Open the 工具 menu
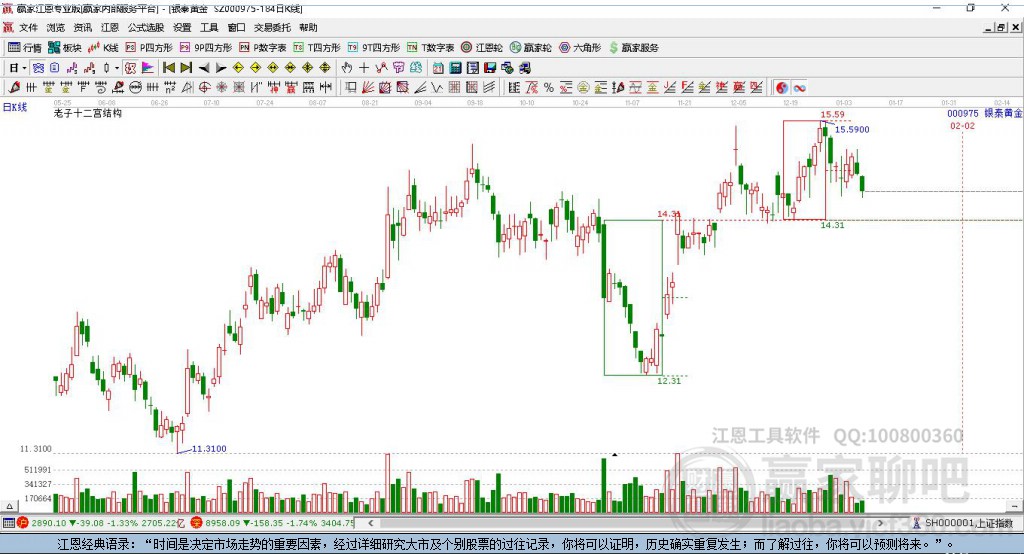Screen dimensions: 1024x554 pos(209,27)
